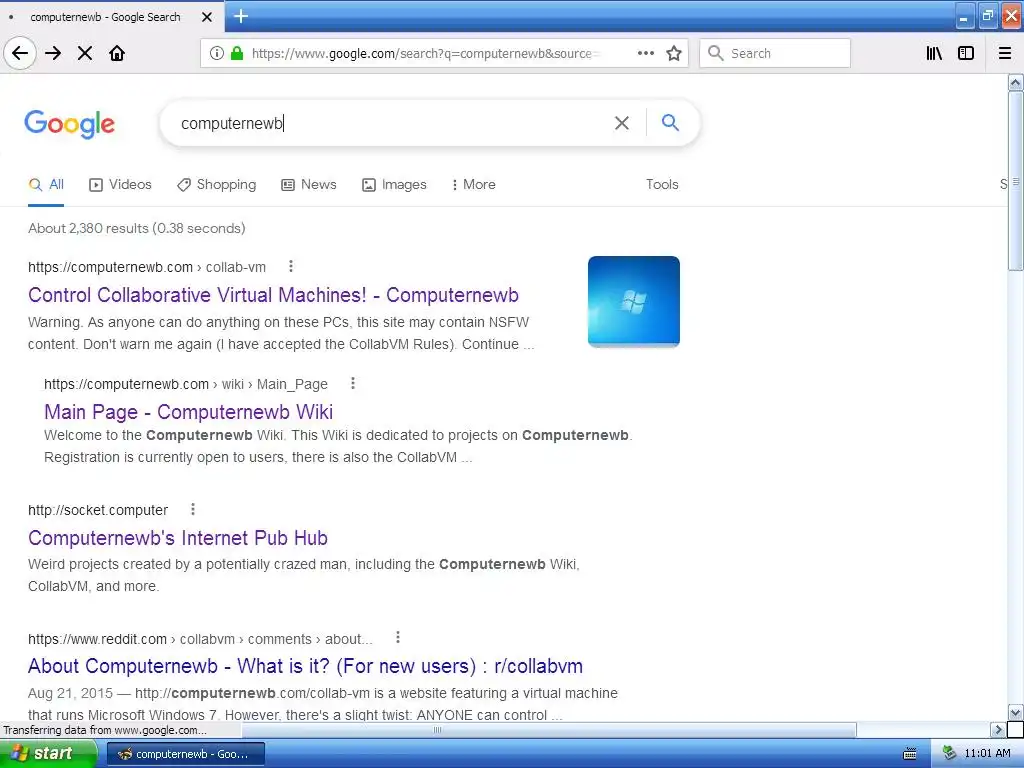
Task: Click the URL address bar text
Action: tap(425, 54)
